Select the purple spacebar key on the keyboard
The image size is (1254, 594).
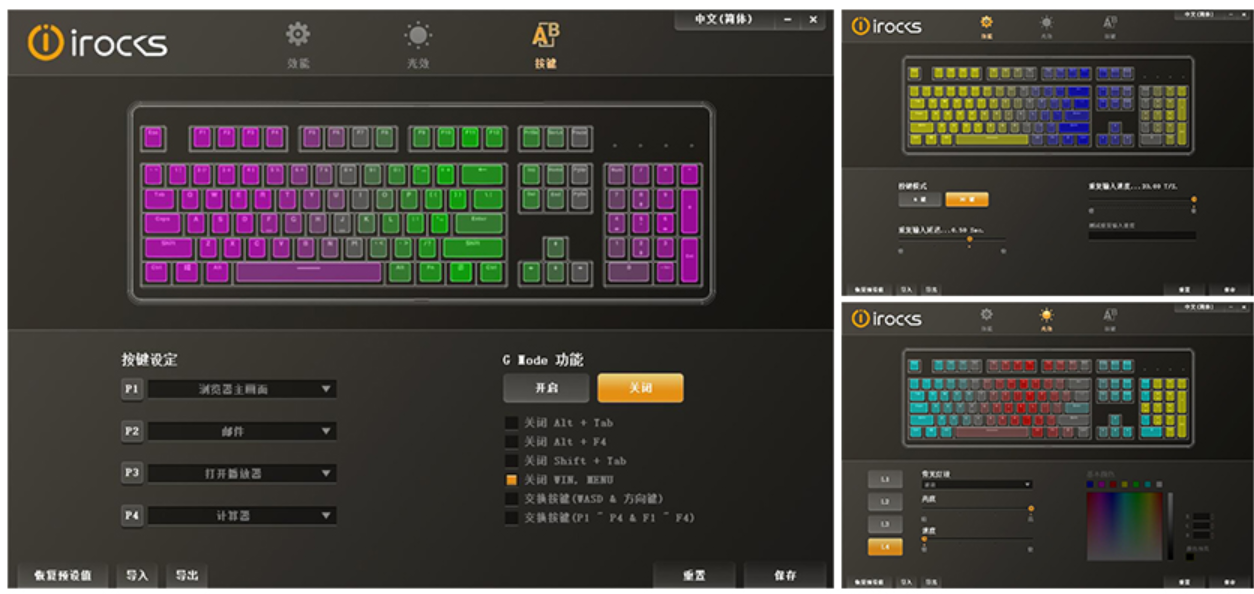pos(309,272)
